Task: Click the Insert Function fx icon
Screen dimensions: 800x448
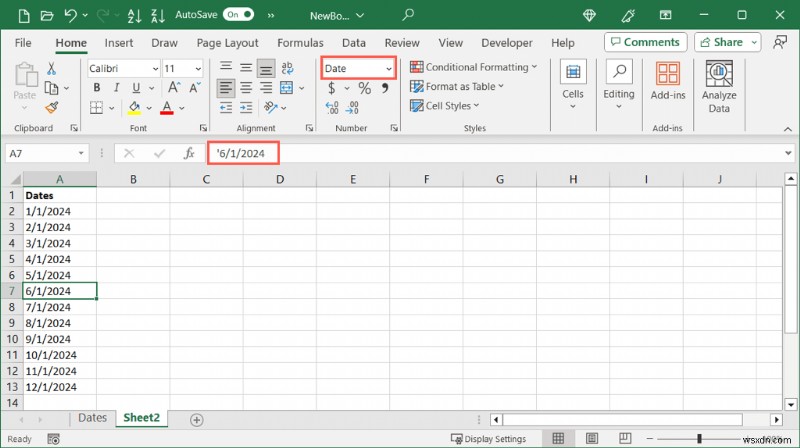Action: 189,153
